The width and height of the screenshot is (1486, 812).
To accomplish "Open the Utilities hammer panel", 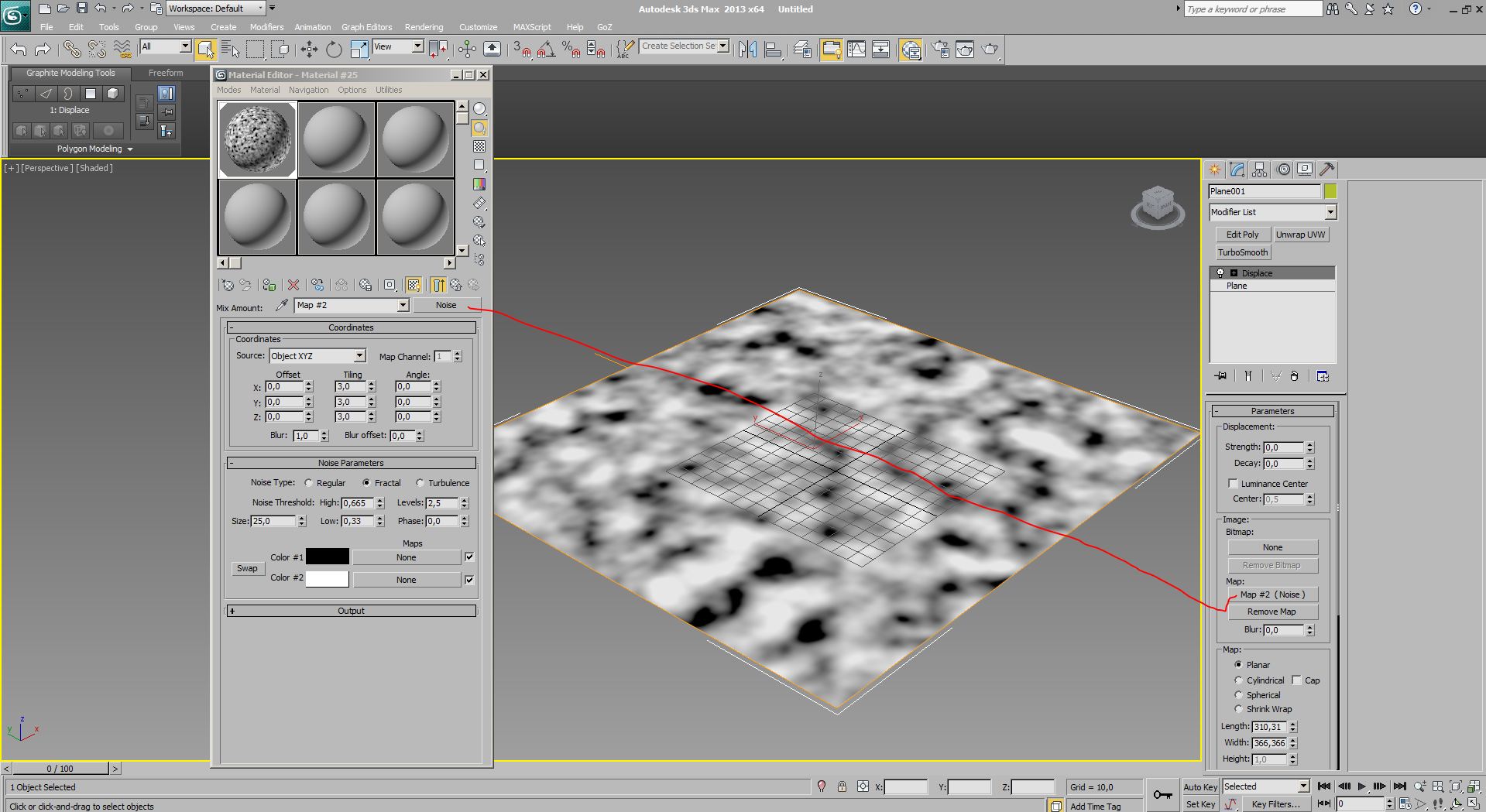I will point(1326,170).
